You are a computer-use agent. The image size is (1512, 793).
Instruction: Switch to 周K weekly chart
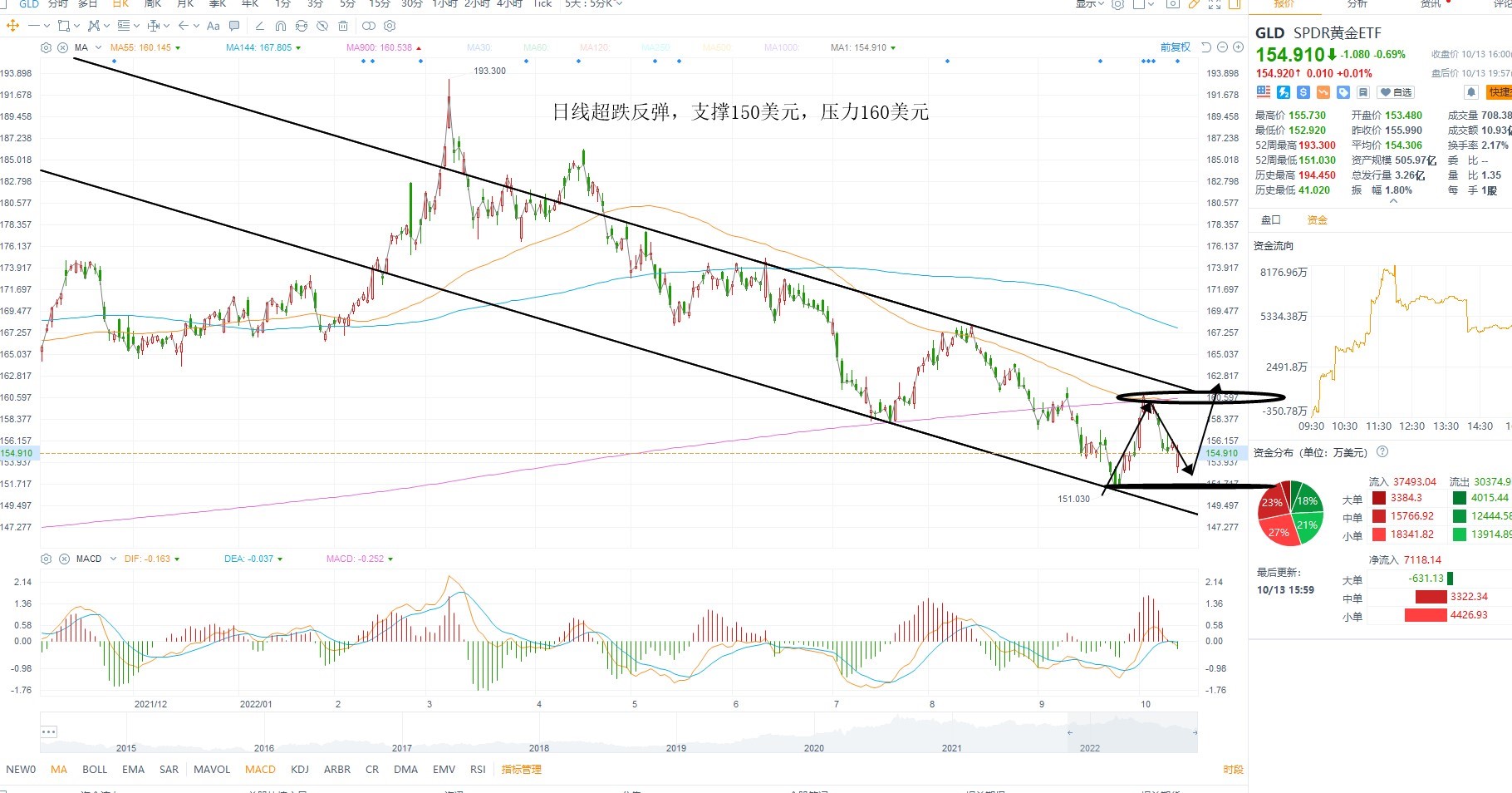[153, 3]
